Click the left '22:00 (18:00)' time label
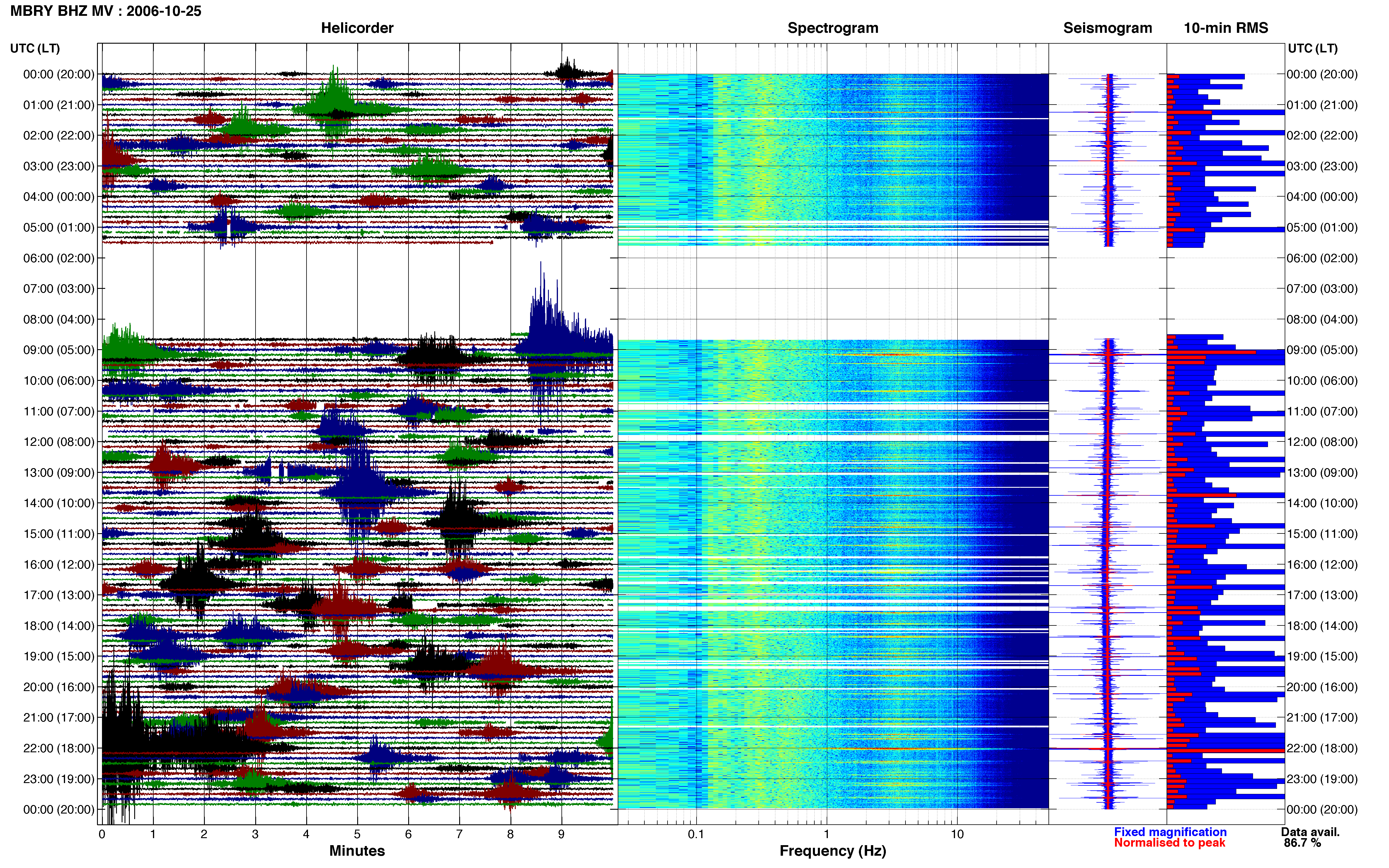Viewport: 1389px width, 868px height. click(x=59, y=748)
